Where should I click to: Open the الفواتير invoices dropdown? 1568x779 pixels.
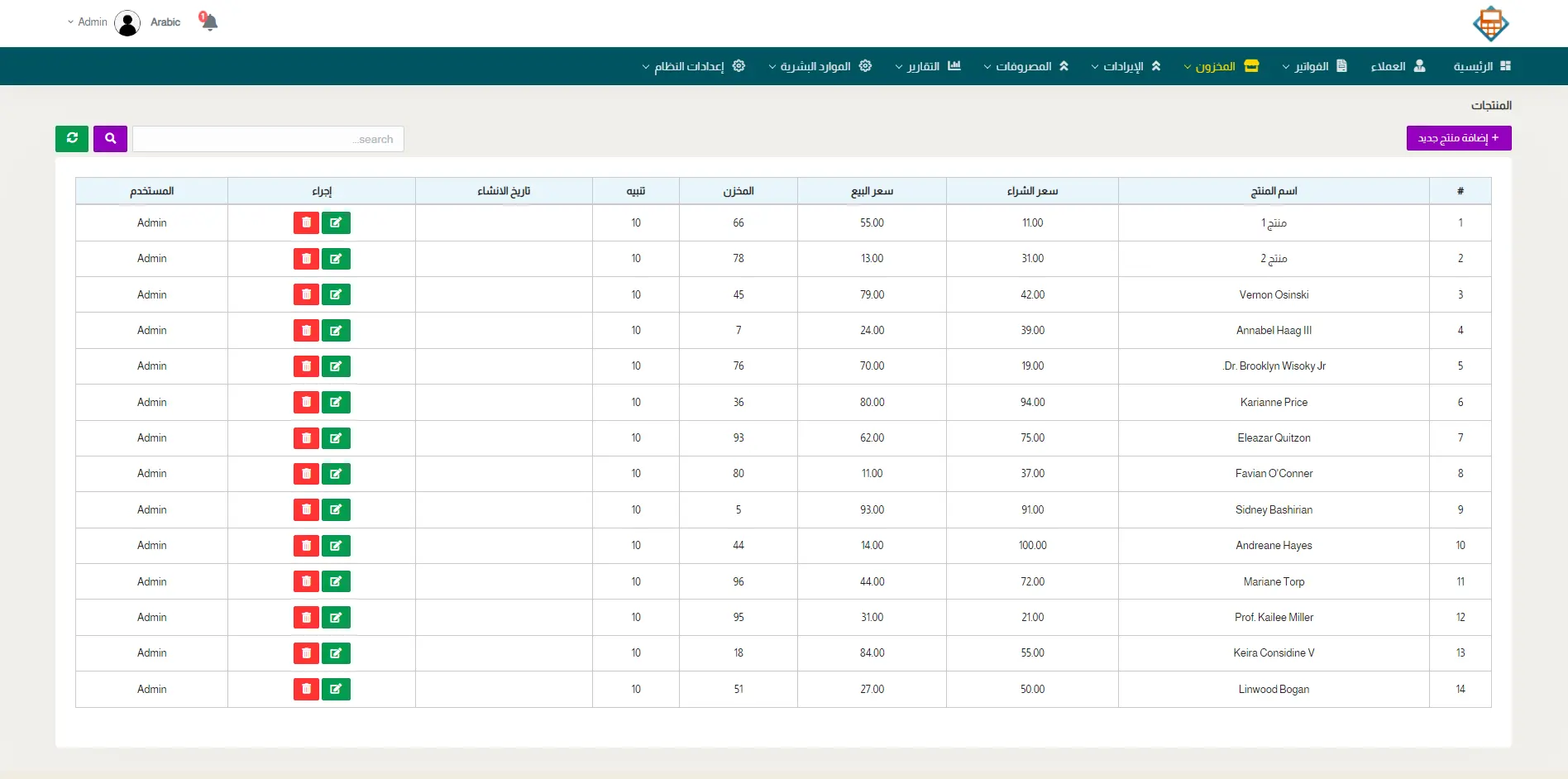[1314, 66]
